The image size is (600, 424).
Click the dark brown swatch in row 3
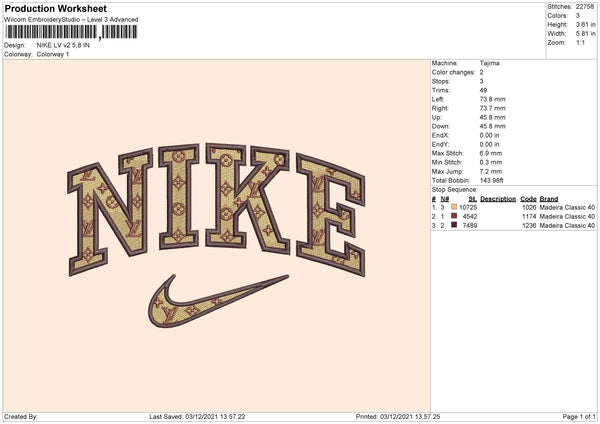coord(454,225)
